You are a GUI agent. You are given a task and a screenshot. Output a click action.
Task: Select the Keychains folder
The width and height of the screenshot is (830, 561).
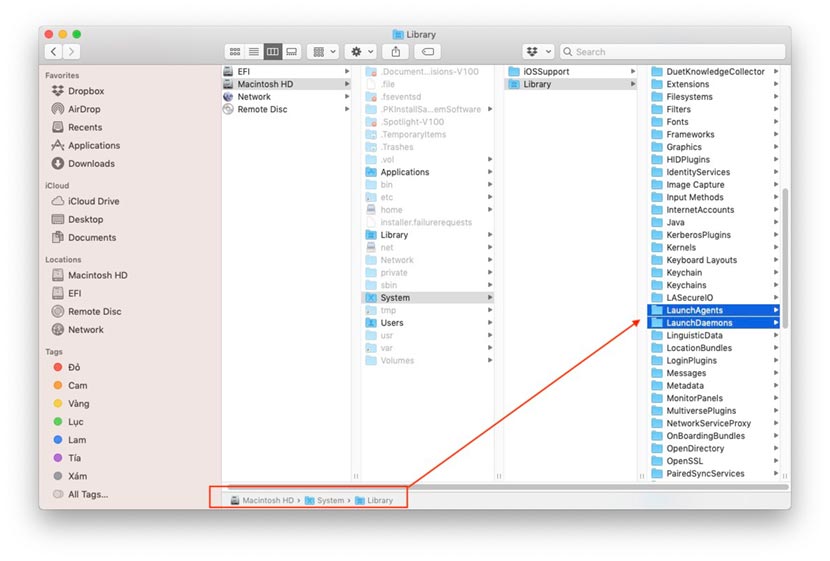(714, 285)
